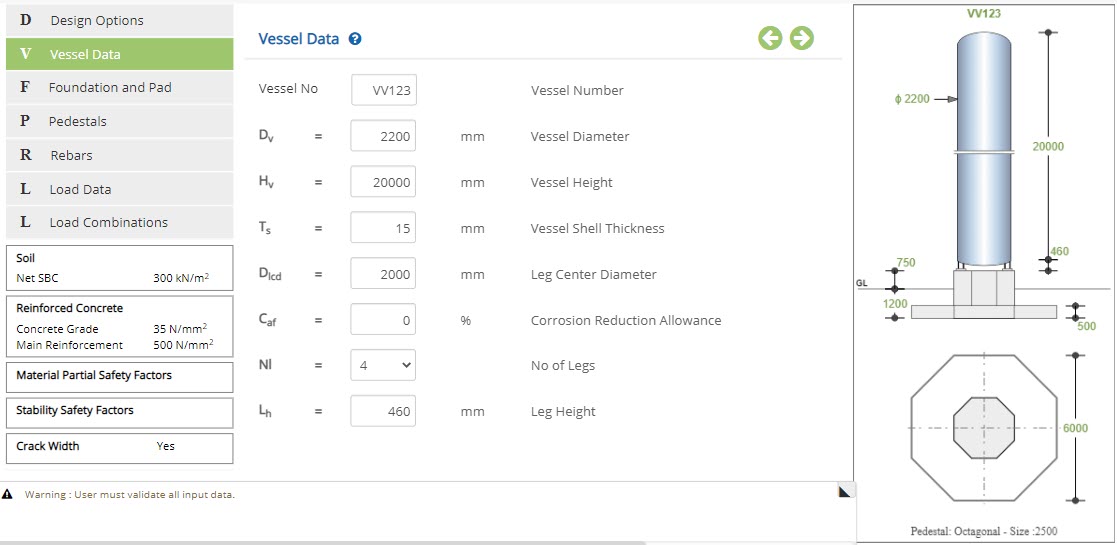Click the 'Vessel Shell Thickness' description text
This screenshot has width=1117, height=545.
click(597, 229)
